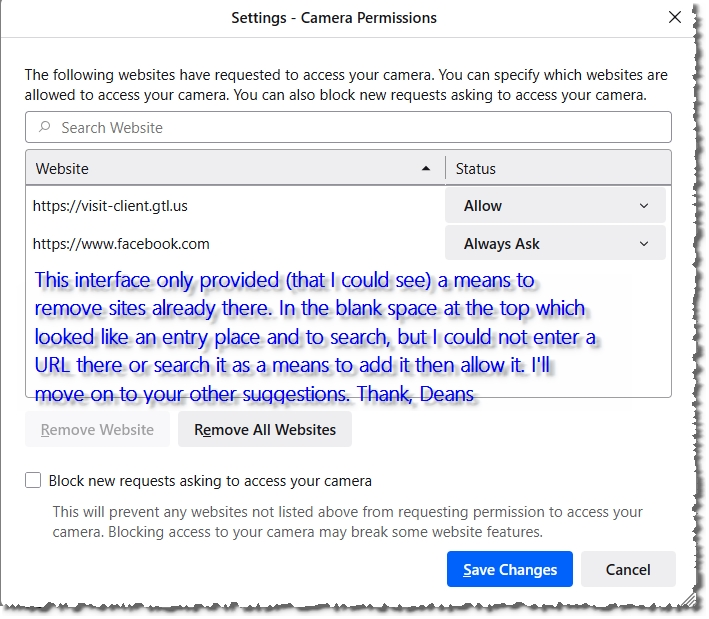Click the Remove Website button

(98, 430)
